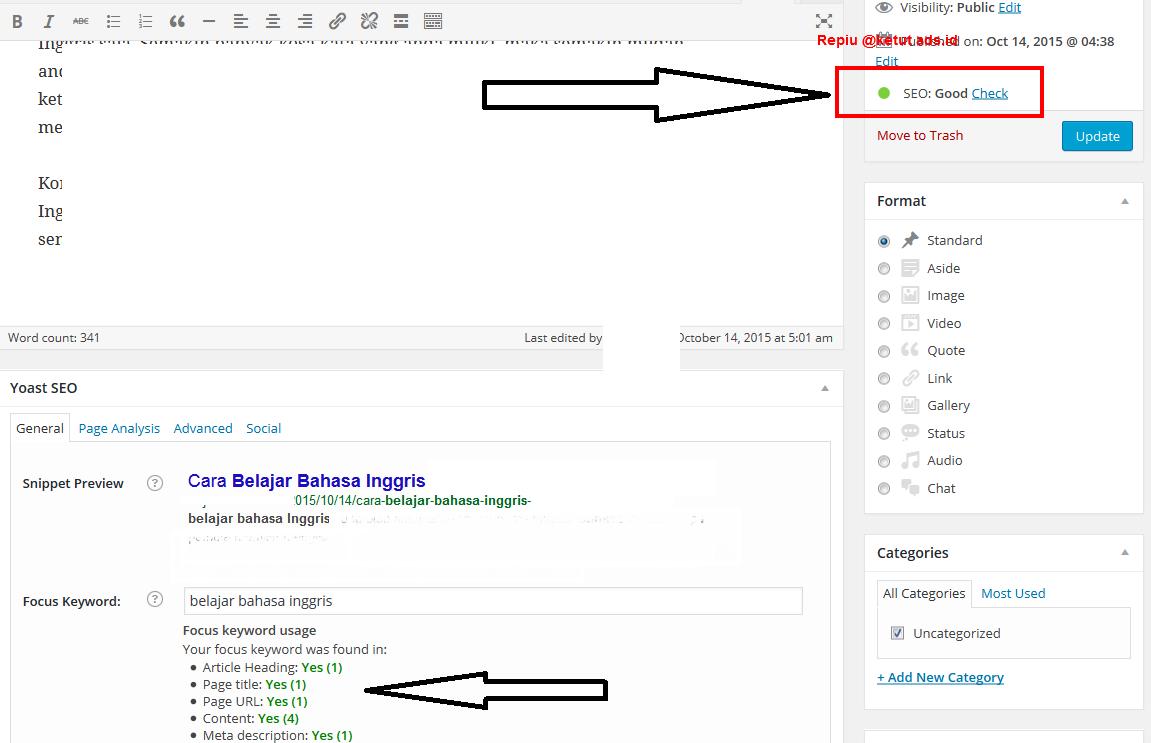The image size is (1151, 743).
Task: Select the Video post format
Action: [x=884, y=323]
